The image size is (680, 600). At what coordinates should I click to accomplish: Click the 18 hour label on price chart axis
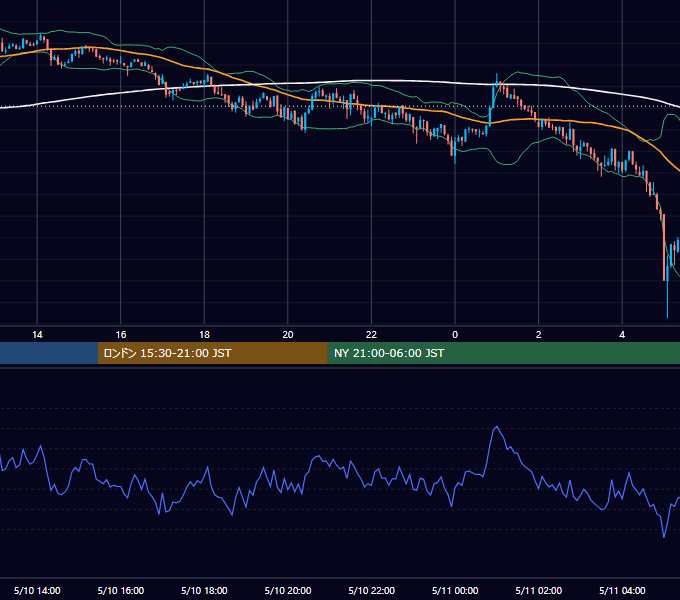(204, 335)
